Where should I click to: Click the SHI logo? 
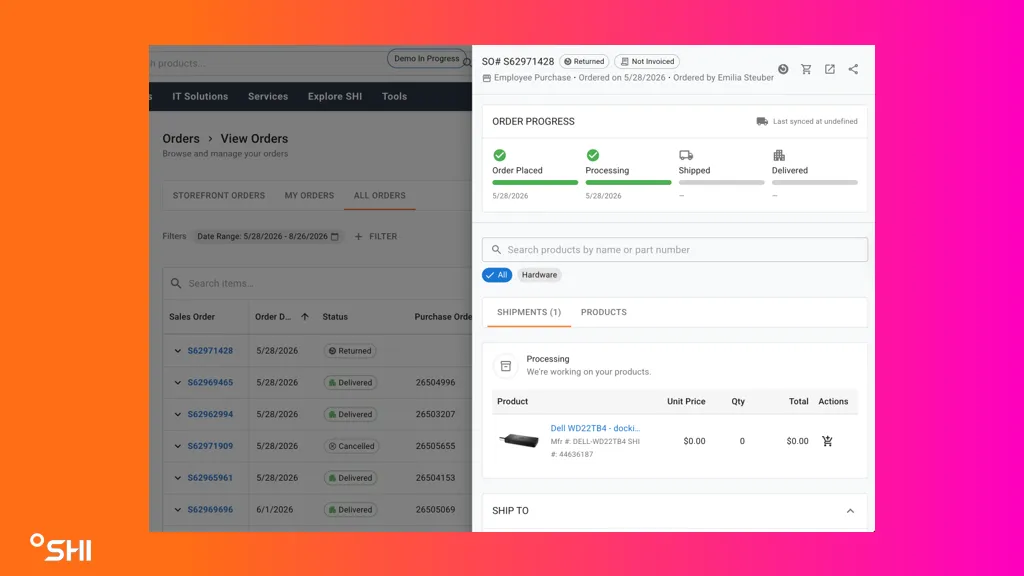click(x=61, y=547)
